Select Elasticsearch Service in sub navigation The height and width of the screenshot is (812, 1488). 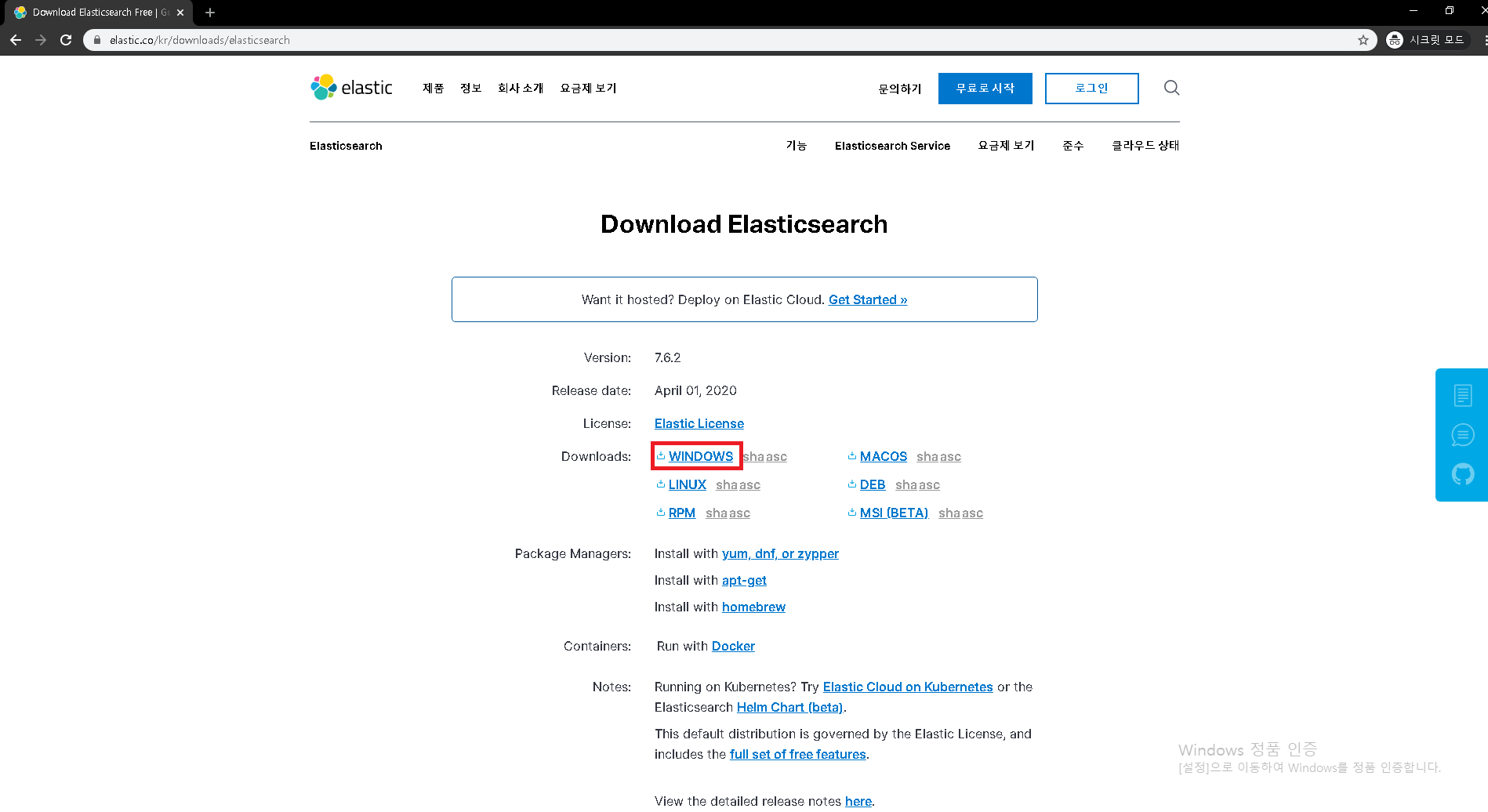tap(892, 146)
